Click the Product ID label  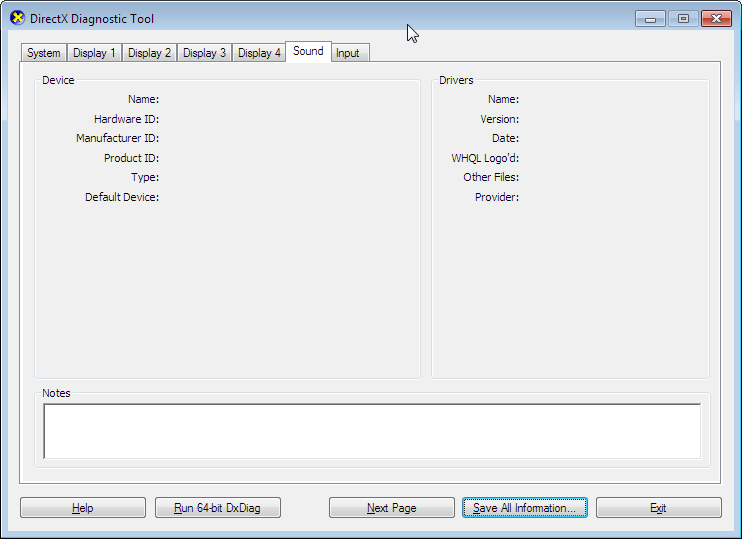(132, 158)
